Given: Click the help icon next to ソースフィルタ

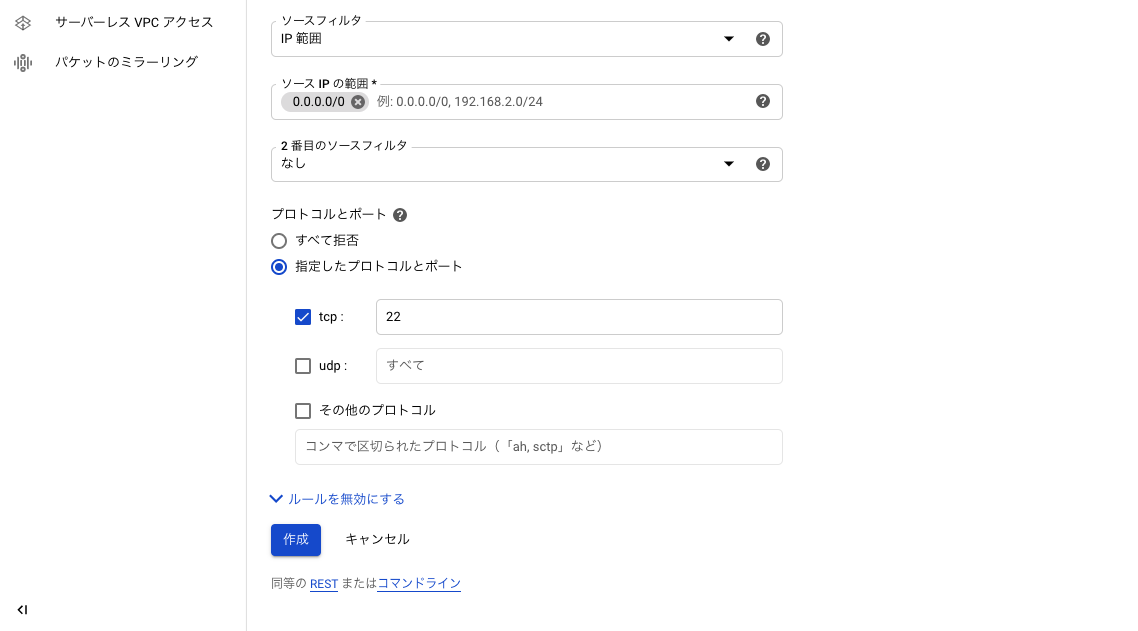Looking at the screenshot, I should pyautogui.click(x=763, y=38).
